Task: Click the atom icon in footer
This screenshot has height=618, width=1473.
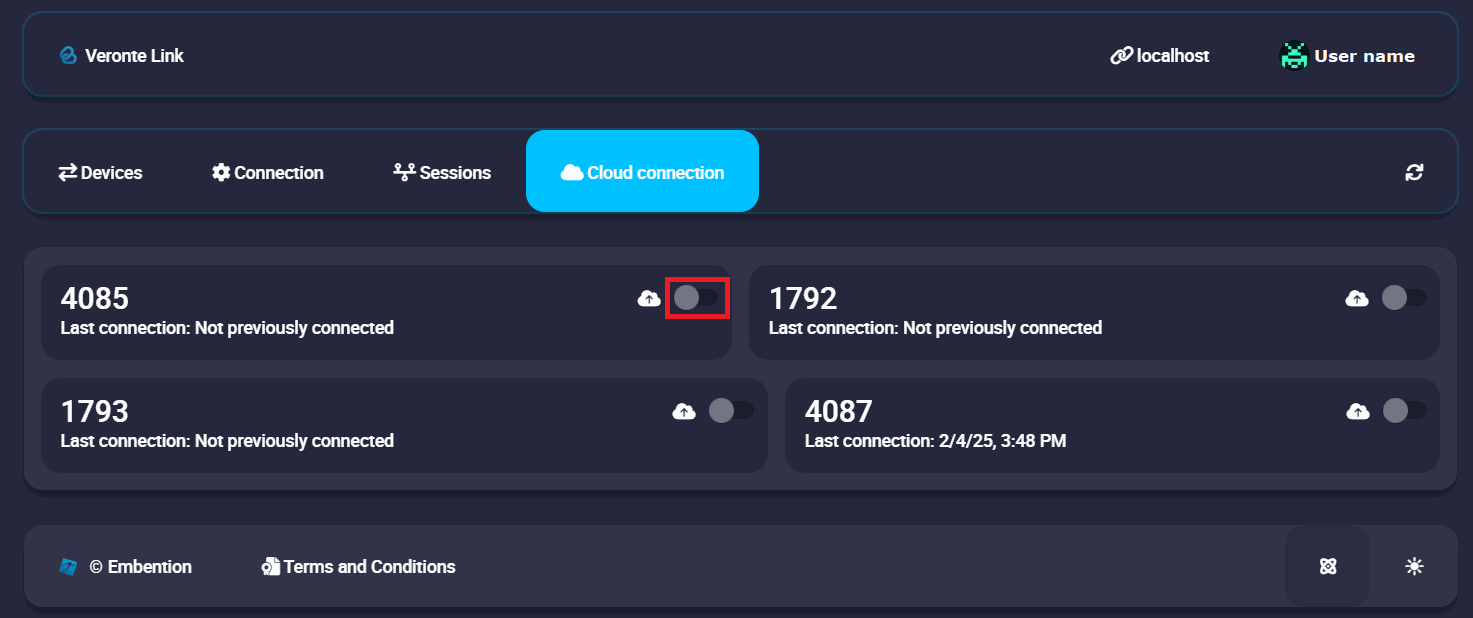Action: 1328,567
